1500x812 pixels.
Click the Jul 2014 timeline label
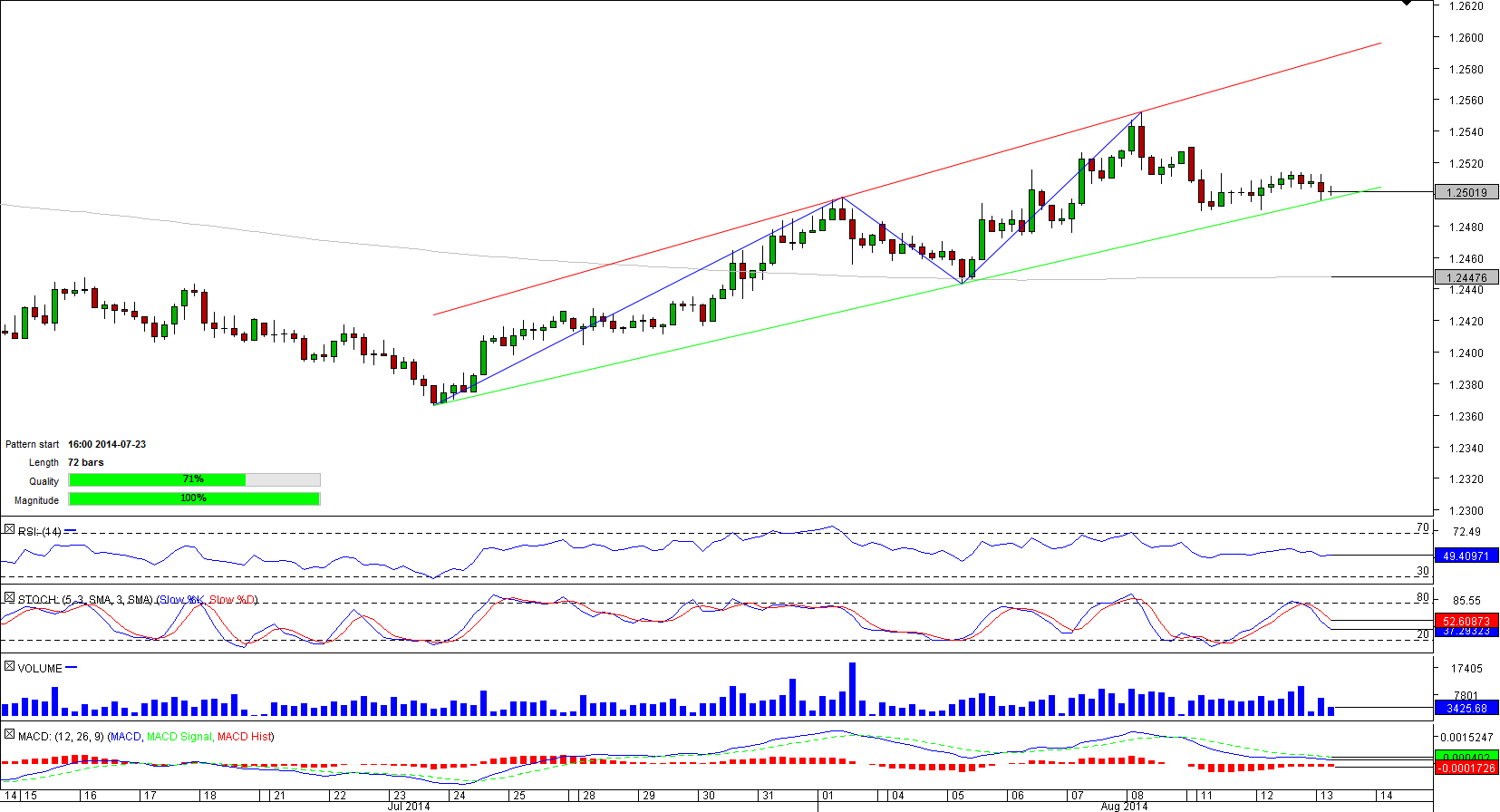409,807
